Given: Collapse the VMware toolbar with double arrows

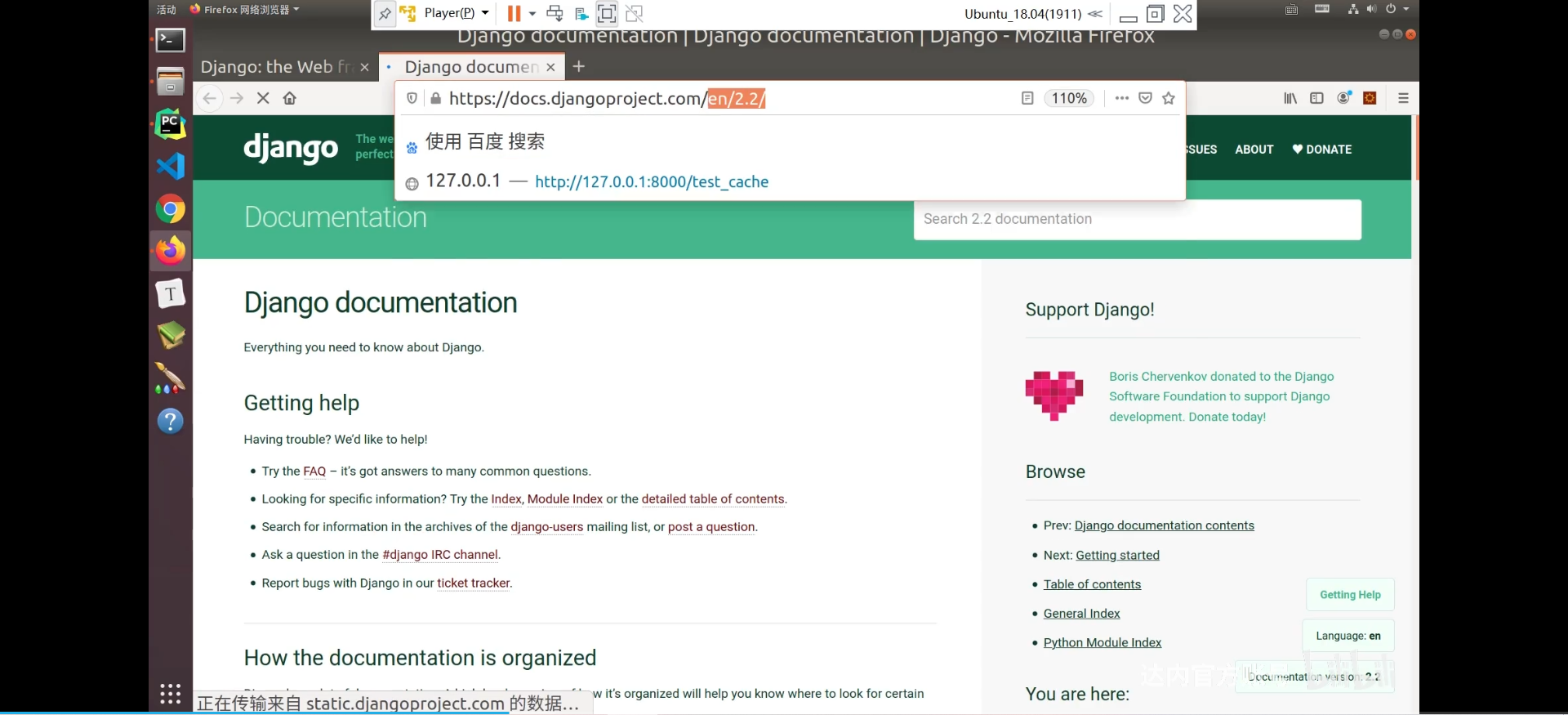Looking at the screenshot, I should click(1095, 13).
